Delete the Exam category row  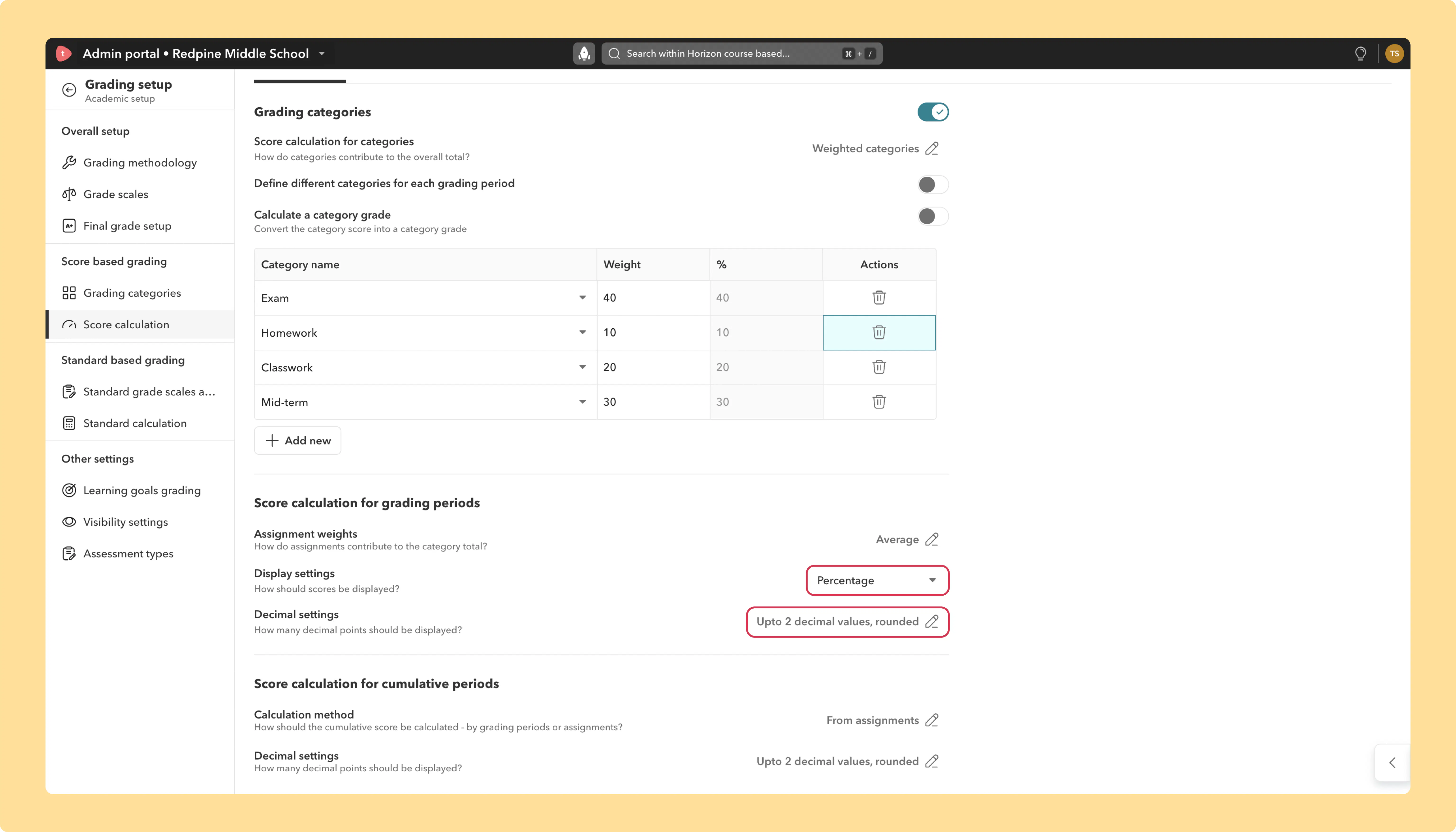[879, 298]
